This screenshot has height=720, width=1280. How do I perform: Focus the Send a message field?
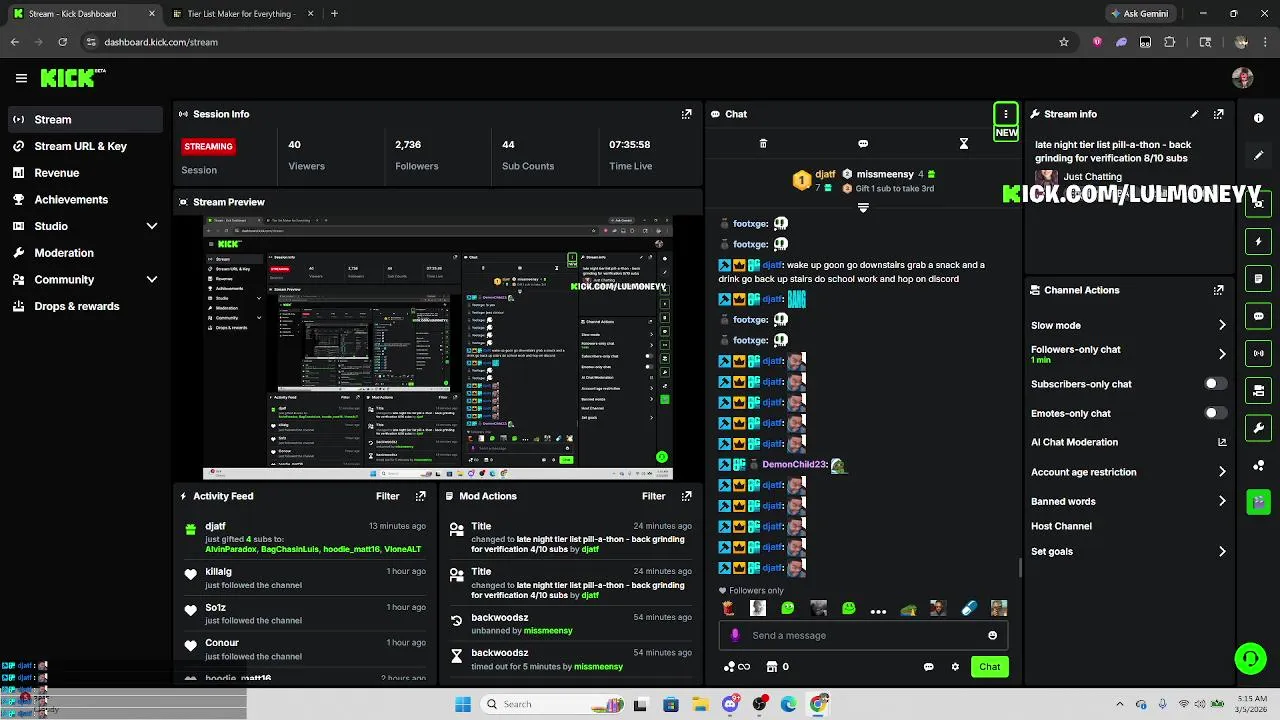862,635
